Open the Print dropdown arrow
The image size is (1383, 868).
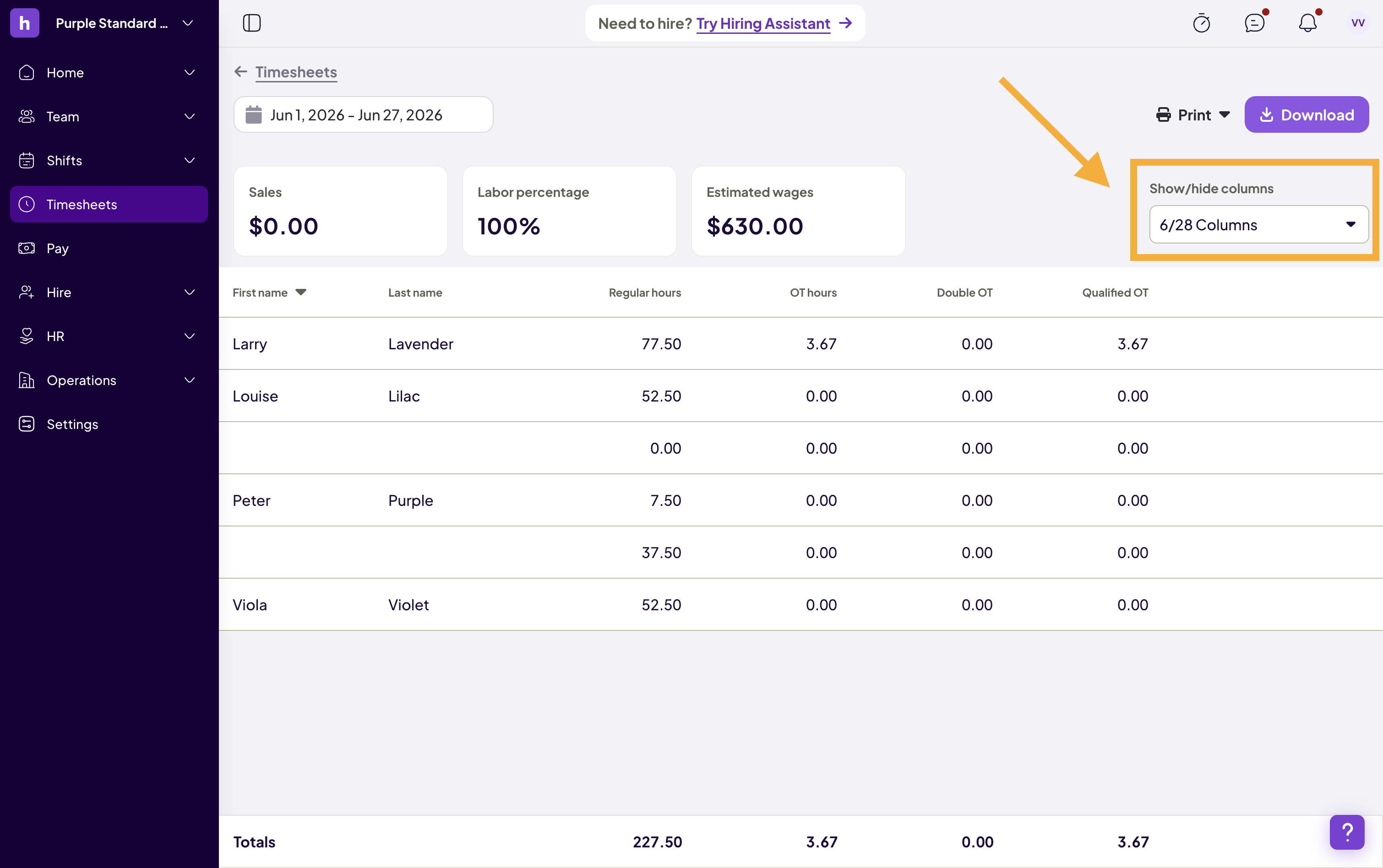1225,115
